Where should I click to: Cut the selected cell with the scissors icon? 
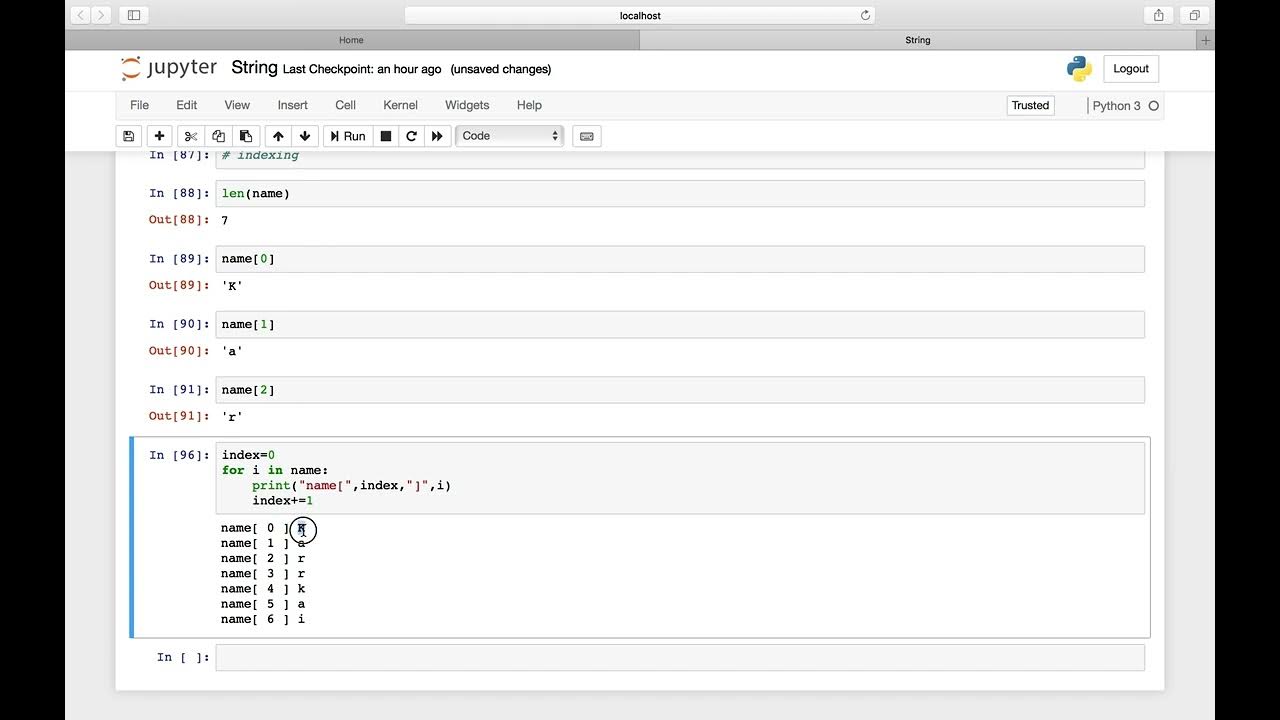(191, 136)
